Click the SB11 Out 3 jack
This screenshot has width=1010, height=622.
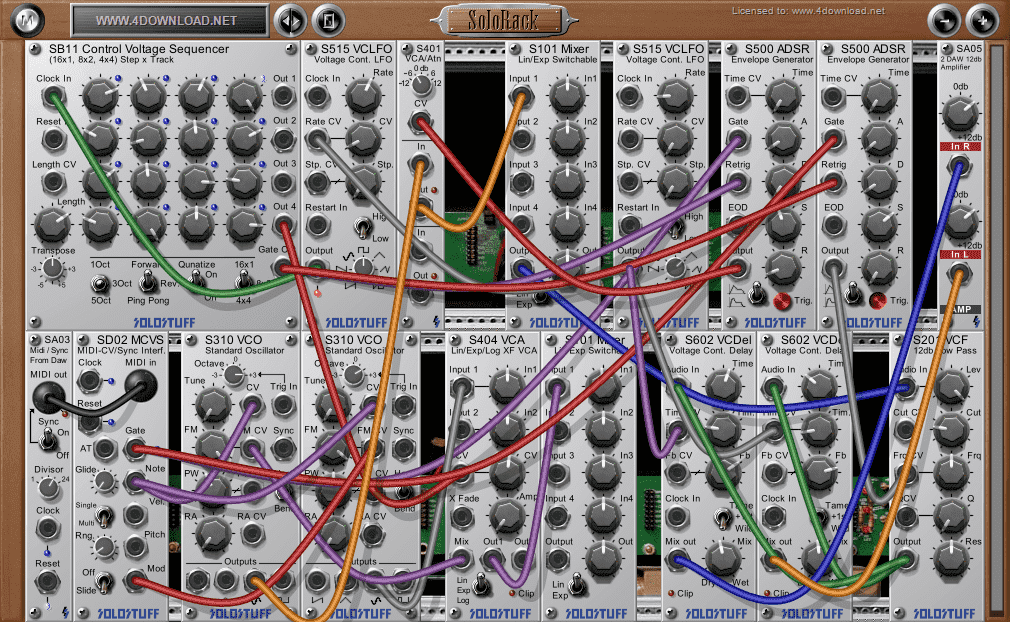(283, 182)
